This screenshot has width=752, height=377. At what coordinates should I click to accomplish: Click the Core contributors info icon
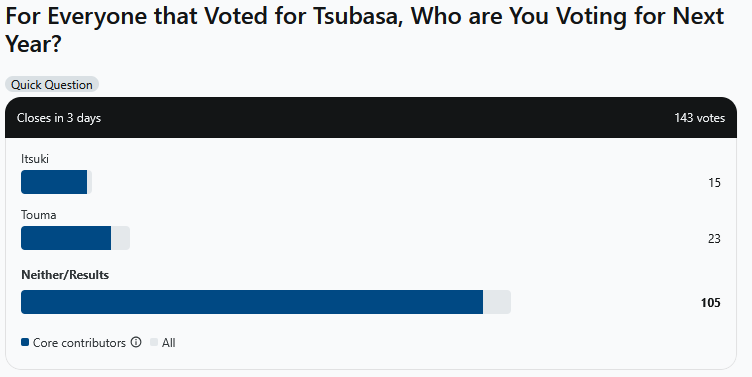click(136, 342)
